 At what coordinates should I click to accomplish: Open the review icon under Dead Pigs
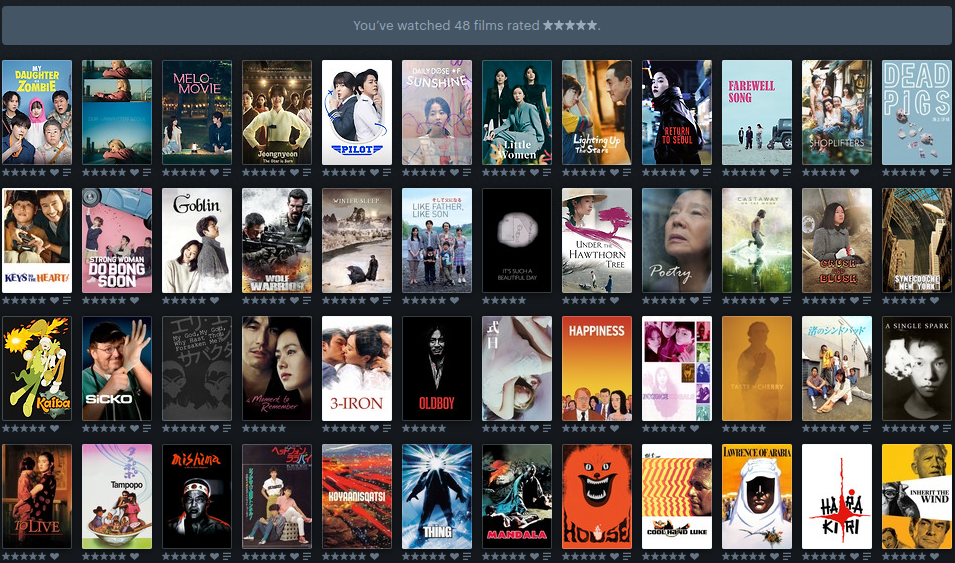click(x=947, y=172)
